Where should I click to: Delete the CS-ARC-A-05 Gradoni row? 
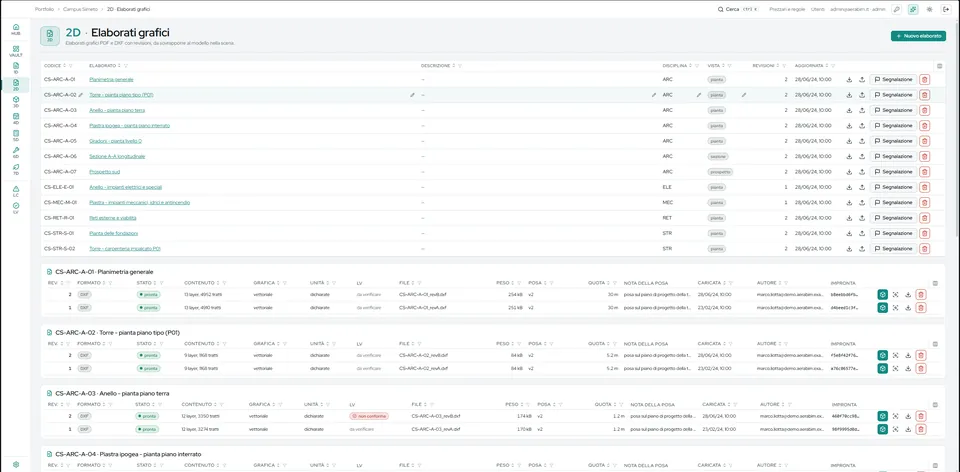tap(924, 141)
